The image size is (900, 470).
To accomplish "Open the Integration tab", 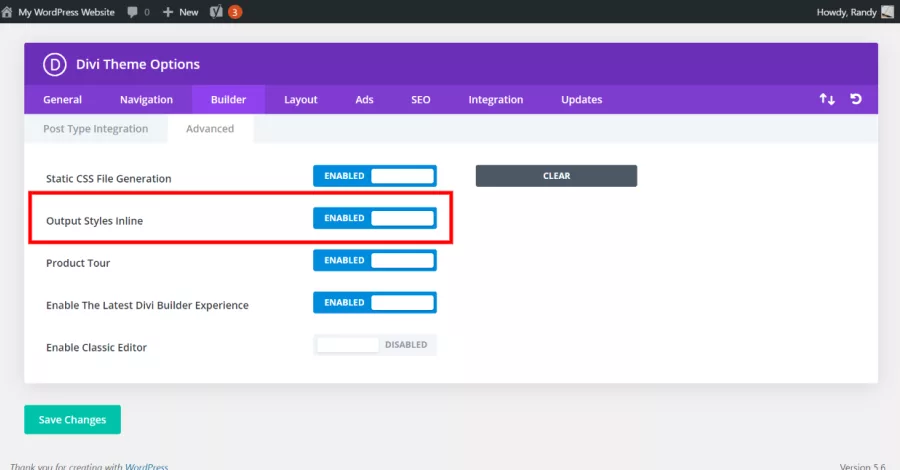I will tap(496, 99).
